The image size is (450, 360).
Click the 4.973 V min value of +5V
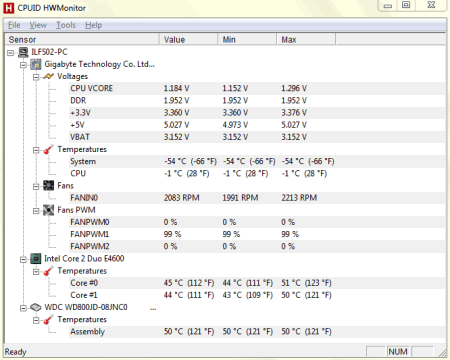[x=235, y=125]
